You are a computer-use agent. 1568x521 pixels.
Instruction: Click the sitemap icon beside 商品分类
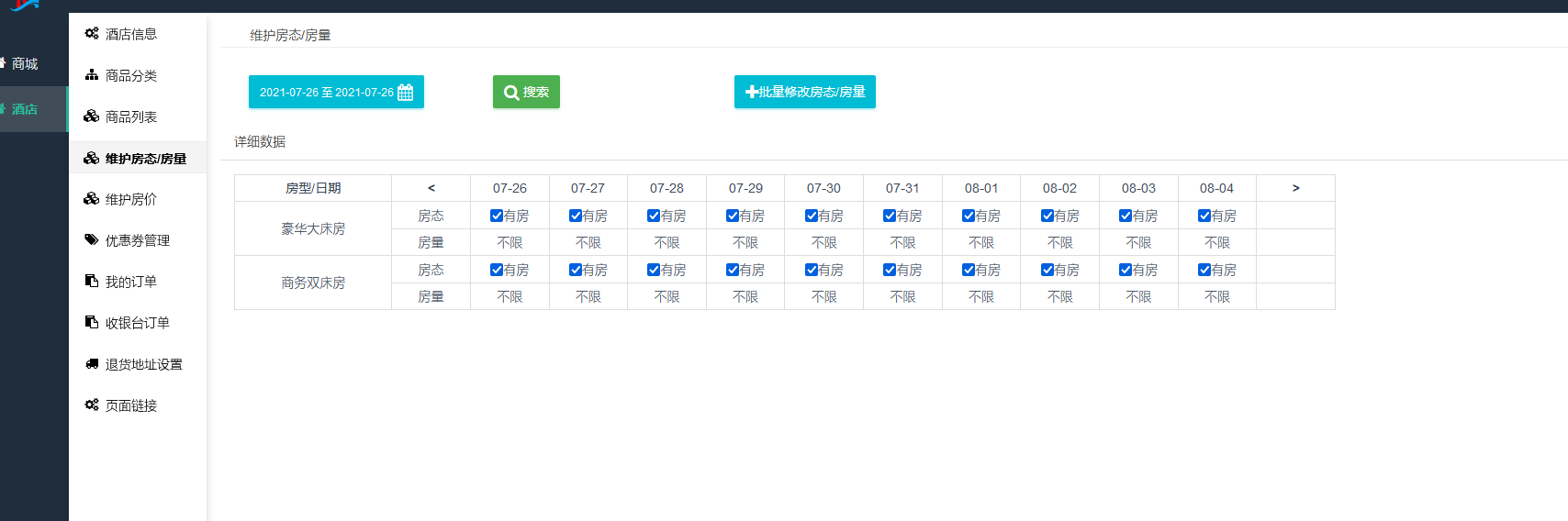pyautogui.click(x=92, y=75)
